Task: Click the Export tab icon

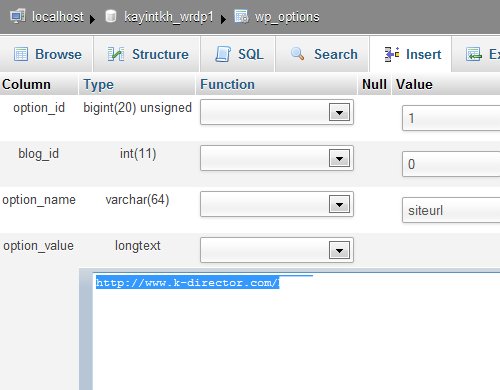Action: click(474, 54)
